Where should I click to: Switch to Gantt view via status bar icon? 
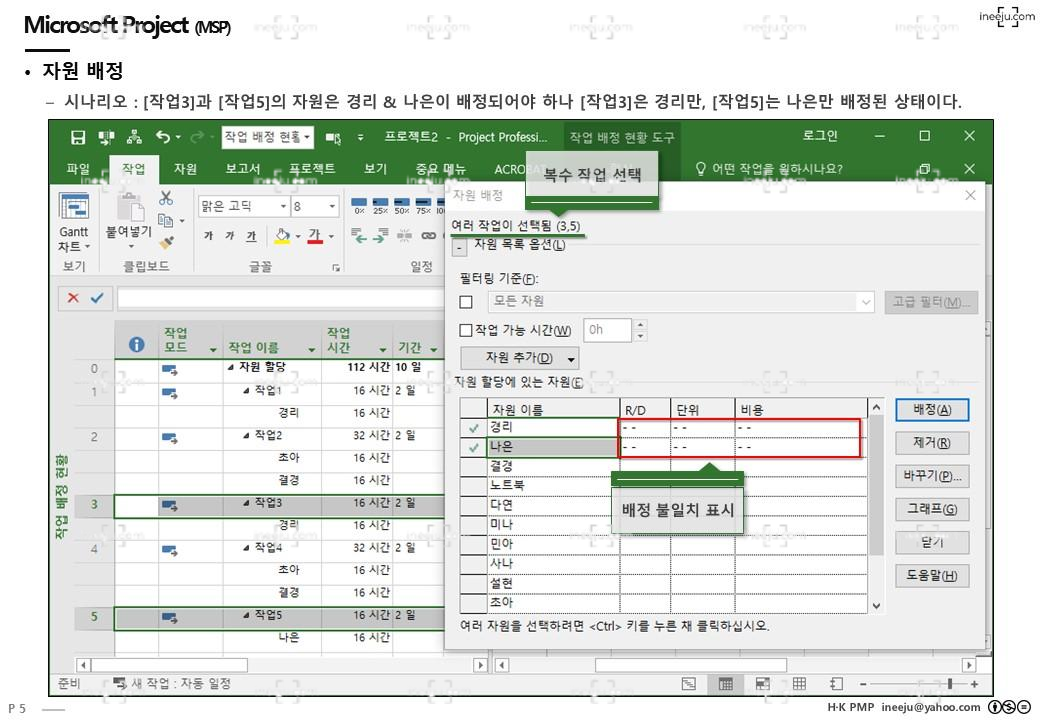coord(689,684)
